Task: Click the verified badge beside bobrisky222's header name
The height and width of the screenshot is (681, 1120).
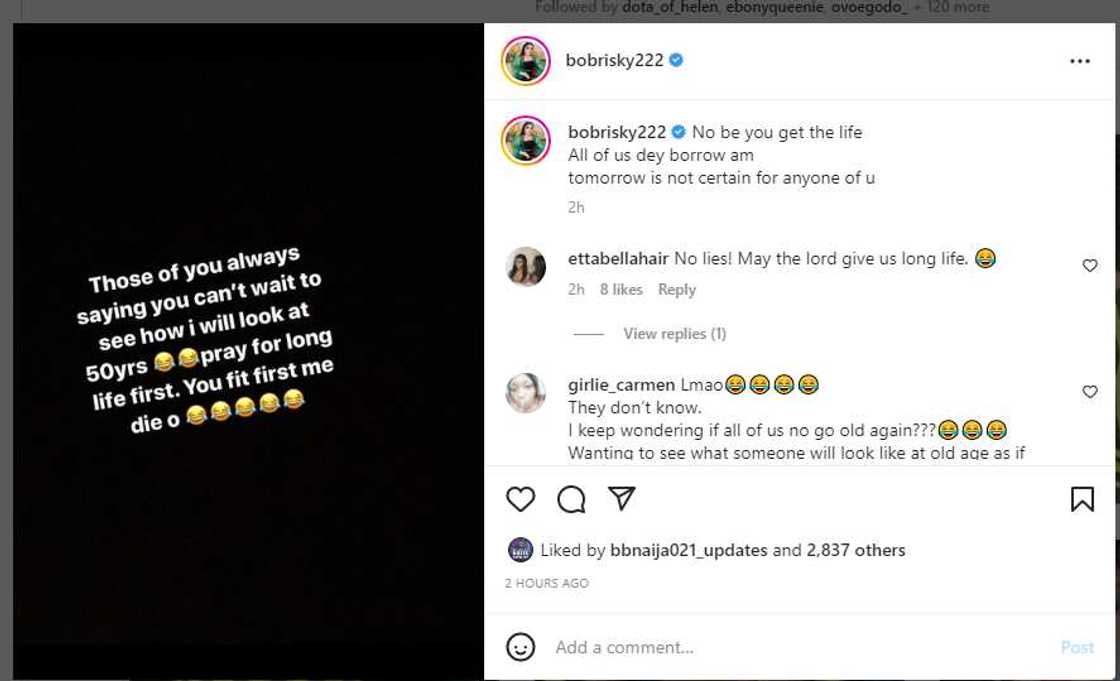Action: (x=676, y=59)
